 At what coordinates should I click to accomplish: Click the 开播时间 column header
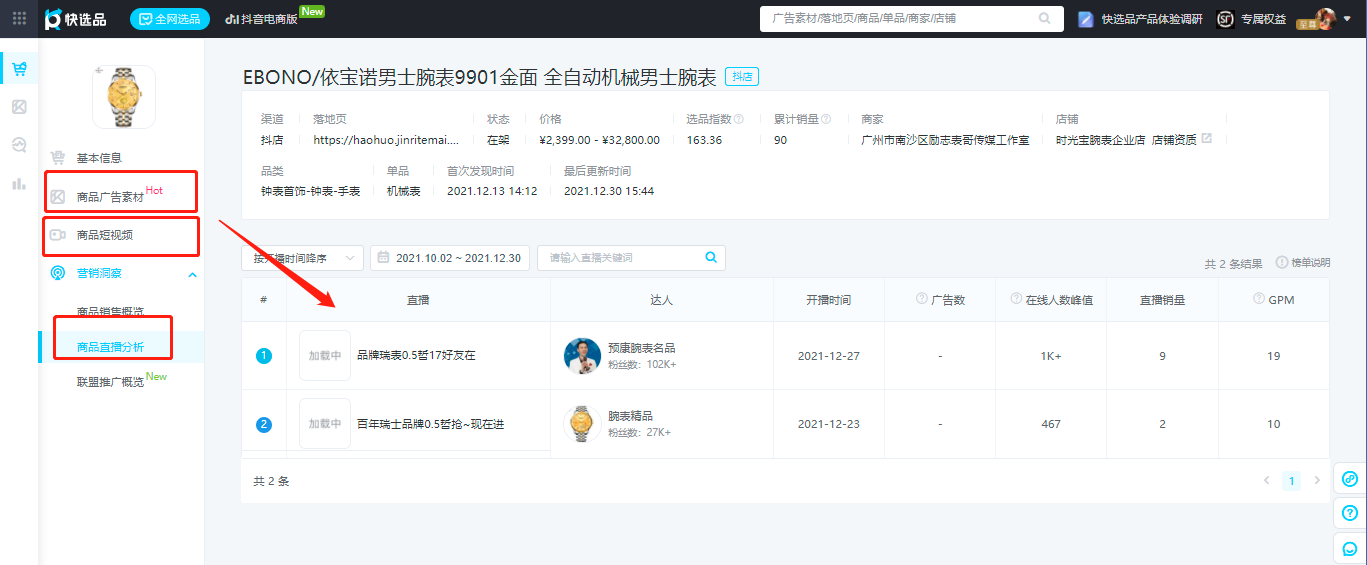pos(828,300)
